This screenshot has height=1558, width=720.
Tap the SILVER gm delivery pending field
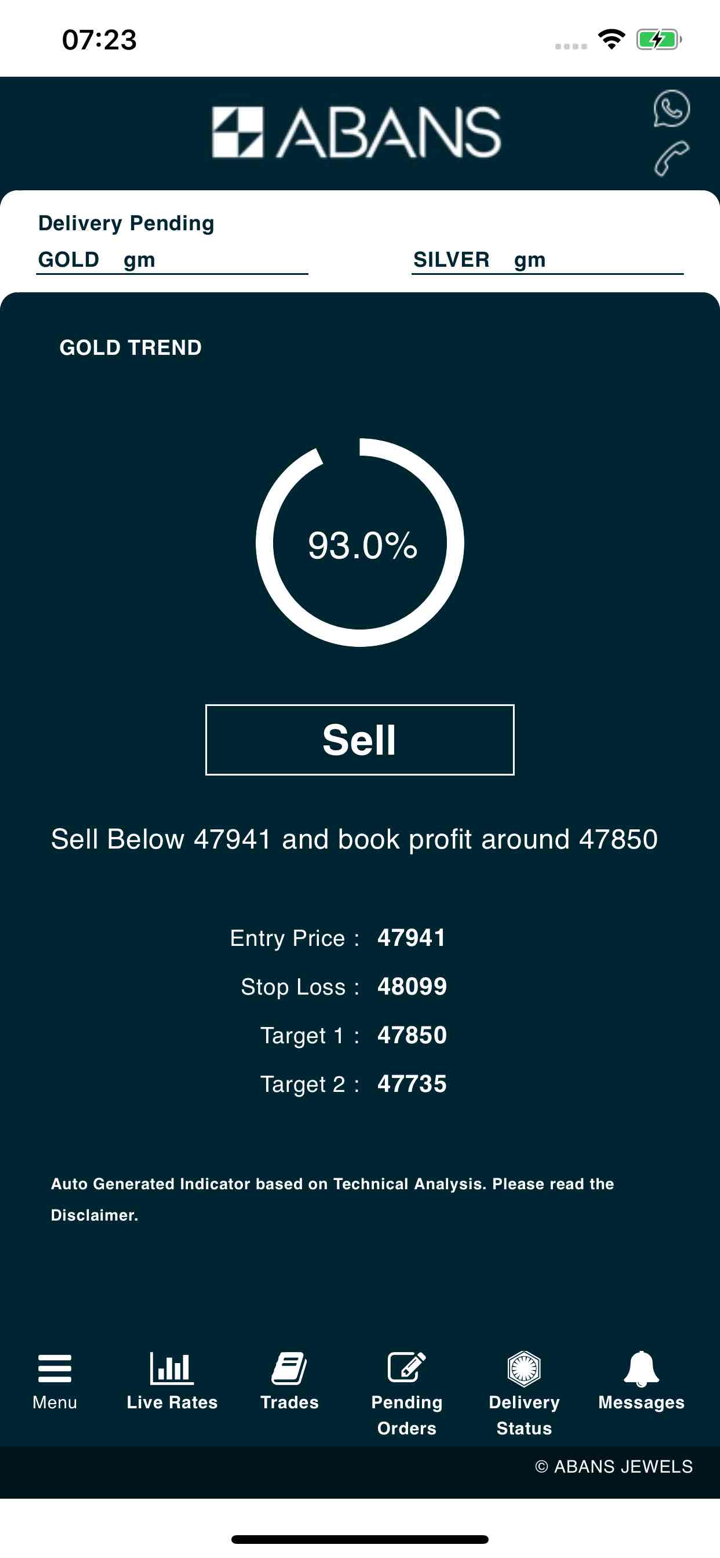tap(547, 260)
